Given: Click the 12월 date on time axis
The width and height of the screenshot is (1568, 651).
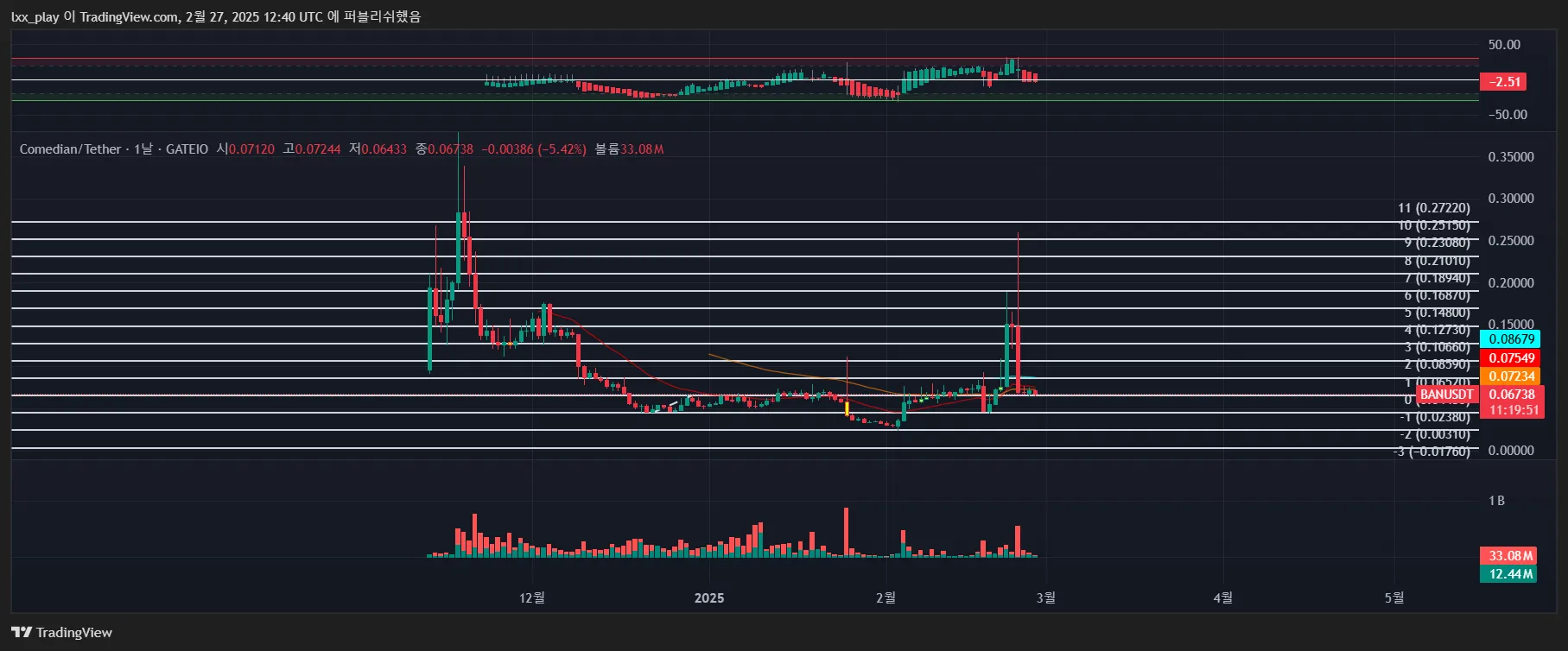Looking at the screenshot, I should pyautogui.click(x=532, y=597).
